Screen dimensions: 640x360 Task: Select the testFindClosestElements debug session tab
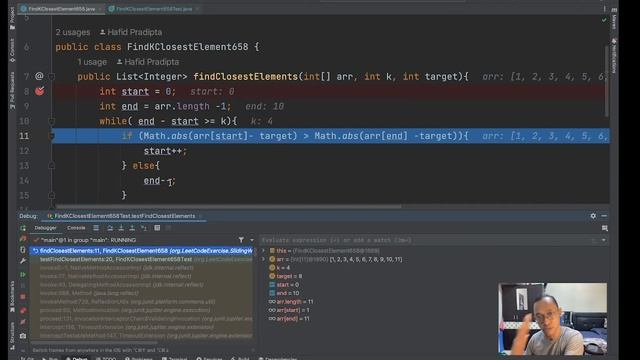pos(124,216)
